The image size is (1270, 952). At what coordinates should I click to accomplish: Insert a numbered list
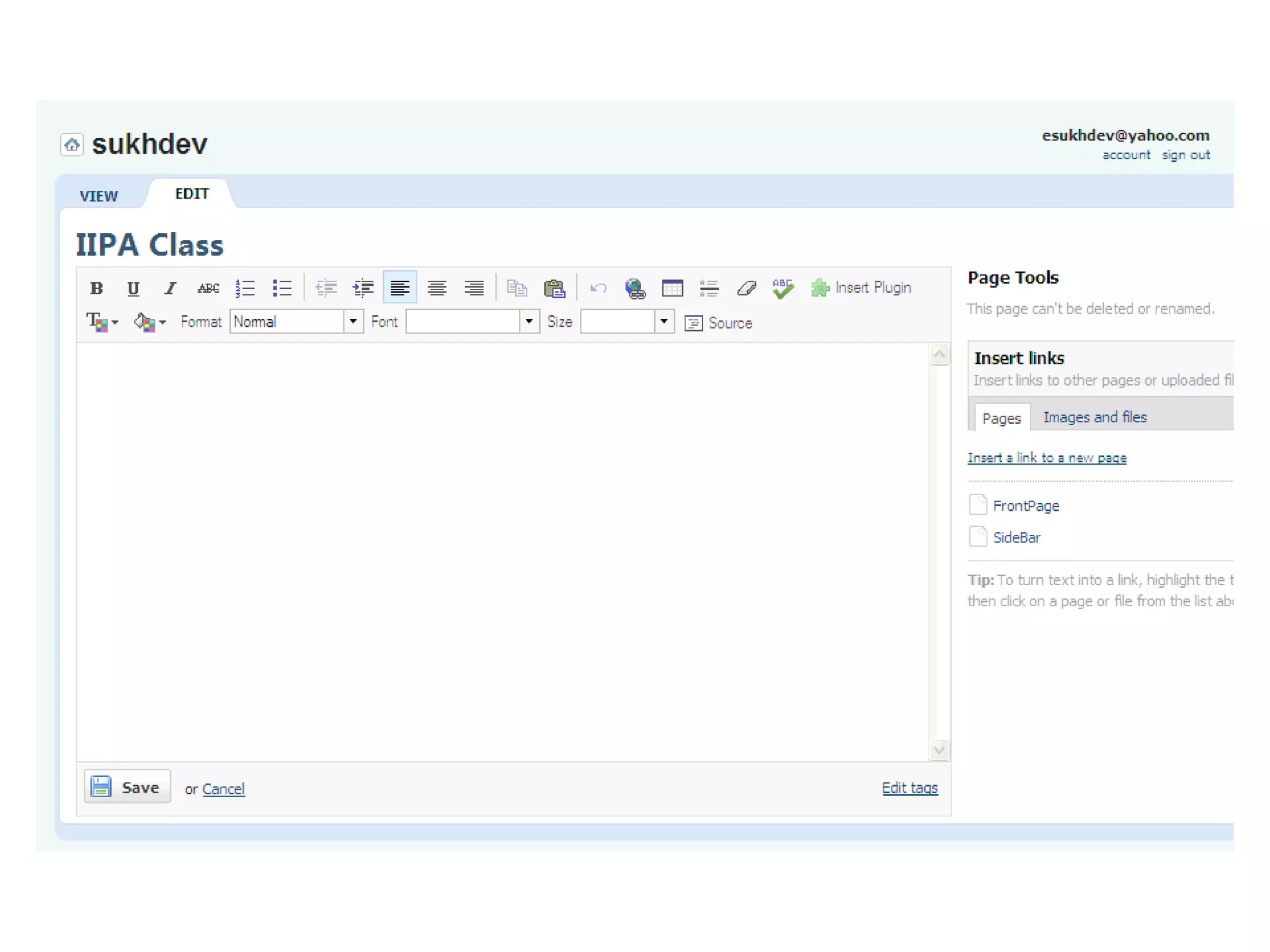[x=245, y=288]
